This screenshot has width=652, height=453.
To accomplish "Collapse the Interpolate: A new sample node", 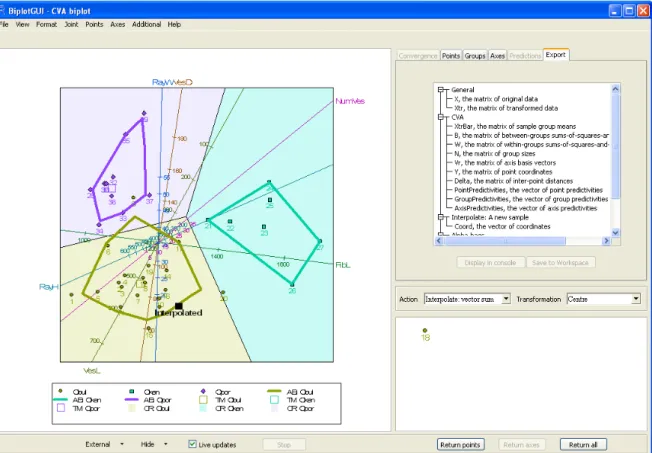I will [441, 217].
